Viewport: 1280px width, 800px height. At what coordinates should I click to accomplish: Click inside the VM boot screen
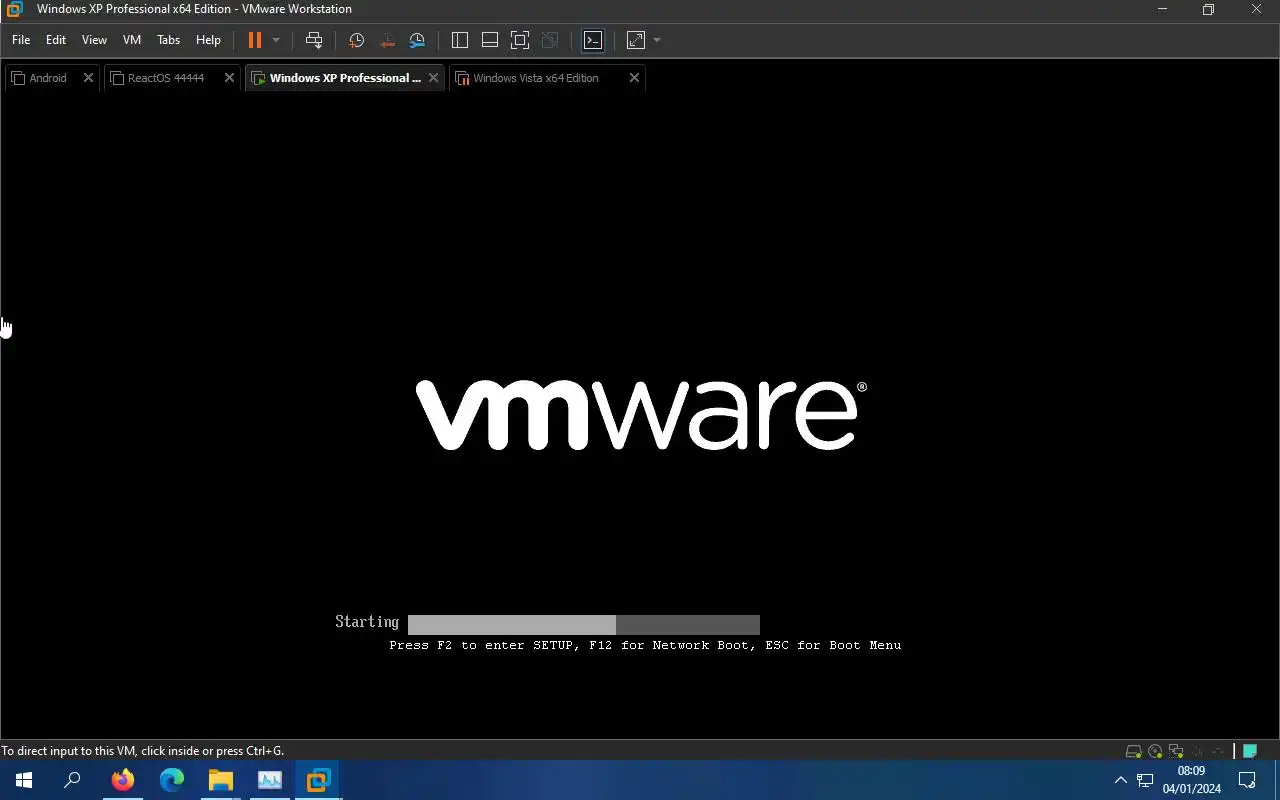pyautogui.click(x=640, y=415)
